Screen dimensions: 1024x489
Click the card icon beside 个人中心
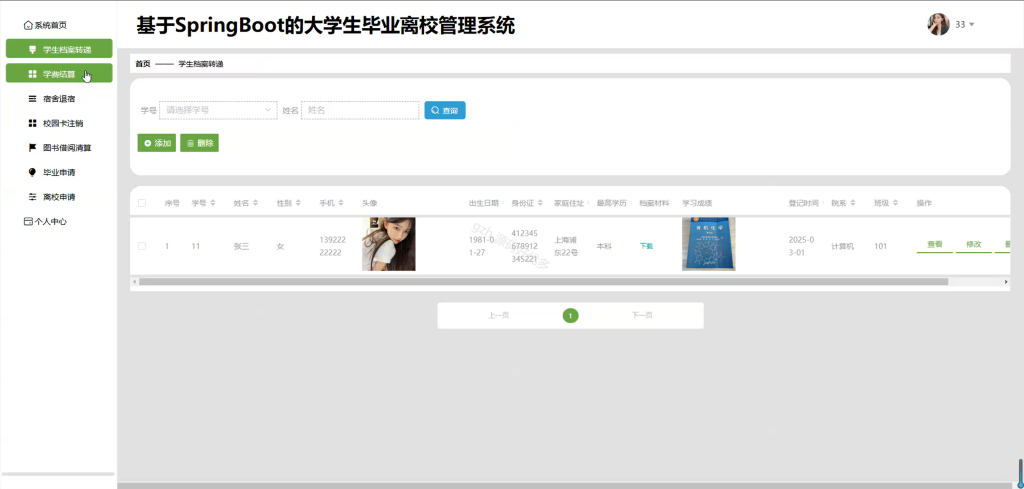click(x=27, y=221)
